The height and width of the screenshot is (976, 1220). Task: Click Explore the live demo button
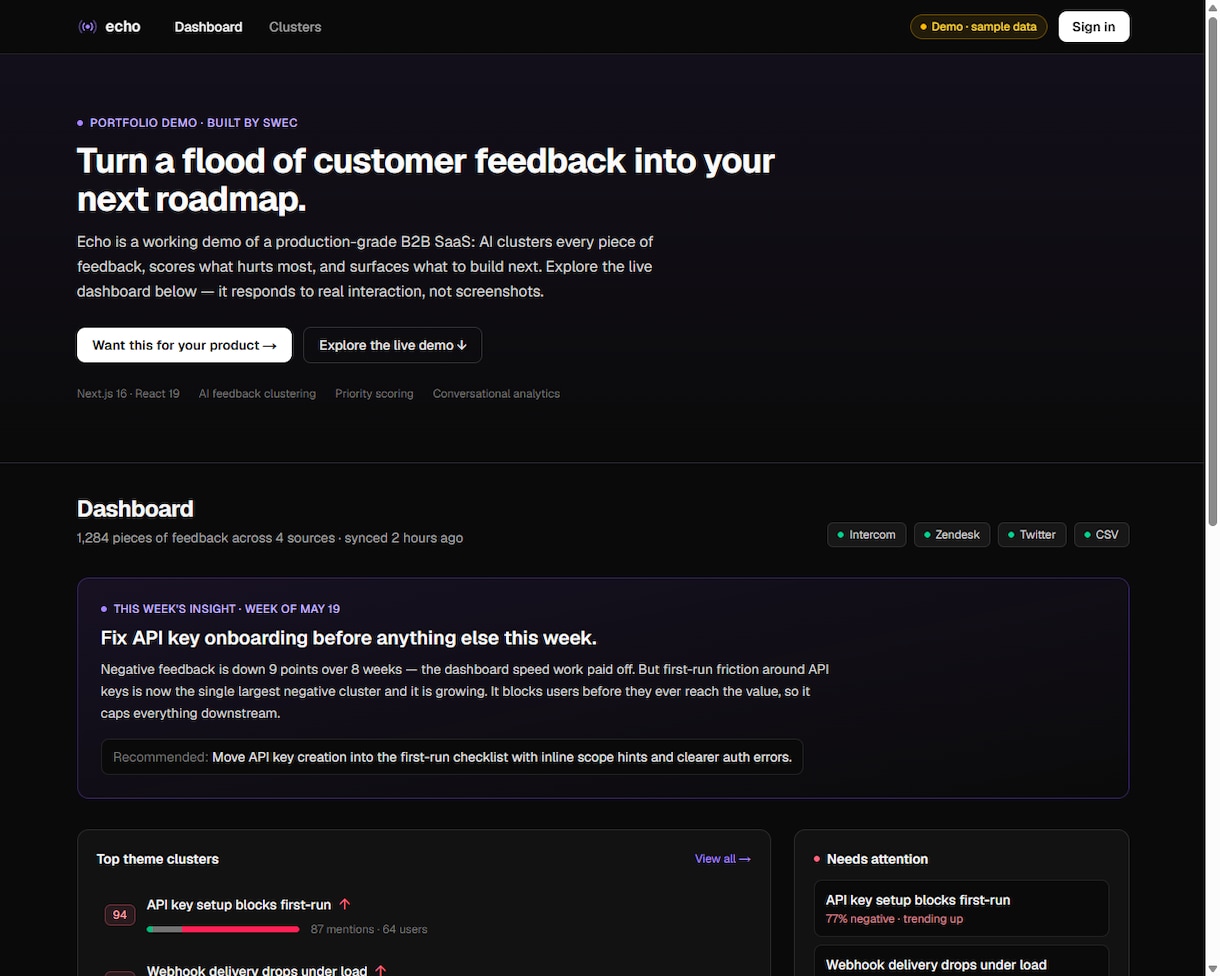point(392,345)
